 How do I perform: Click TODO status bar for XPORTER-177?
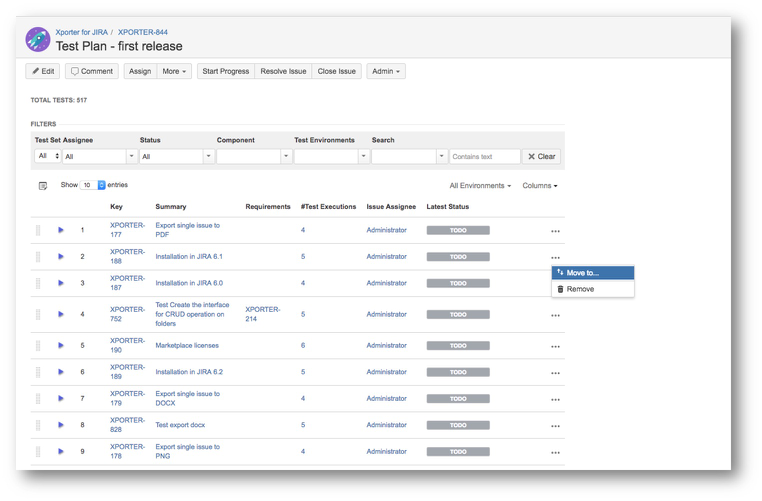[458, 230]
